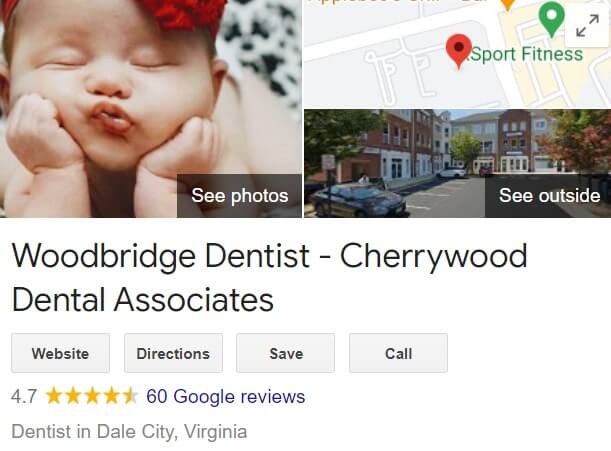Click the baby photo thumbnail
This screenshot has width=611, height=451.
pyautogui.click(x=150, y=108)
